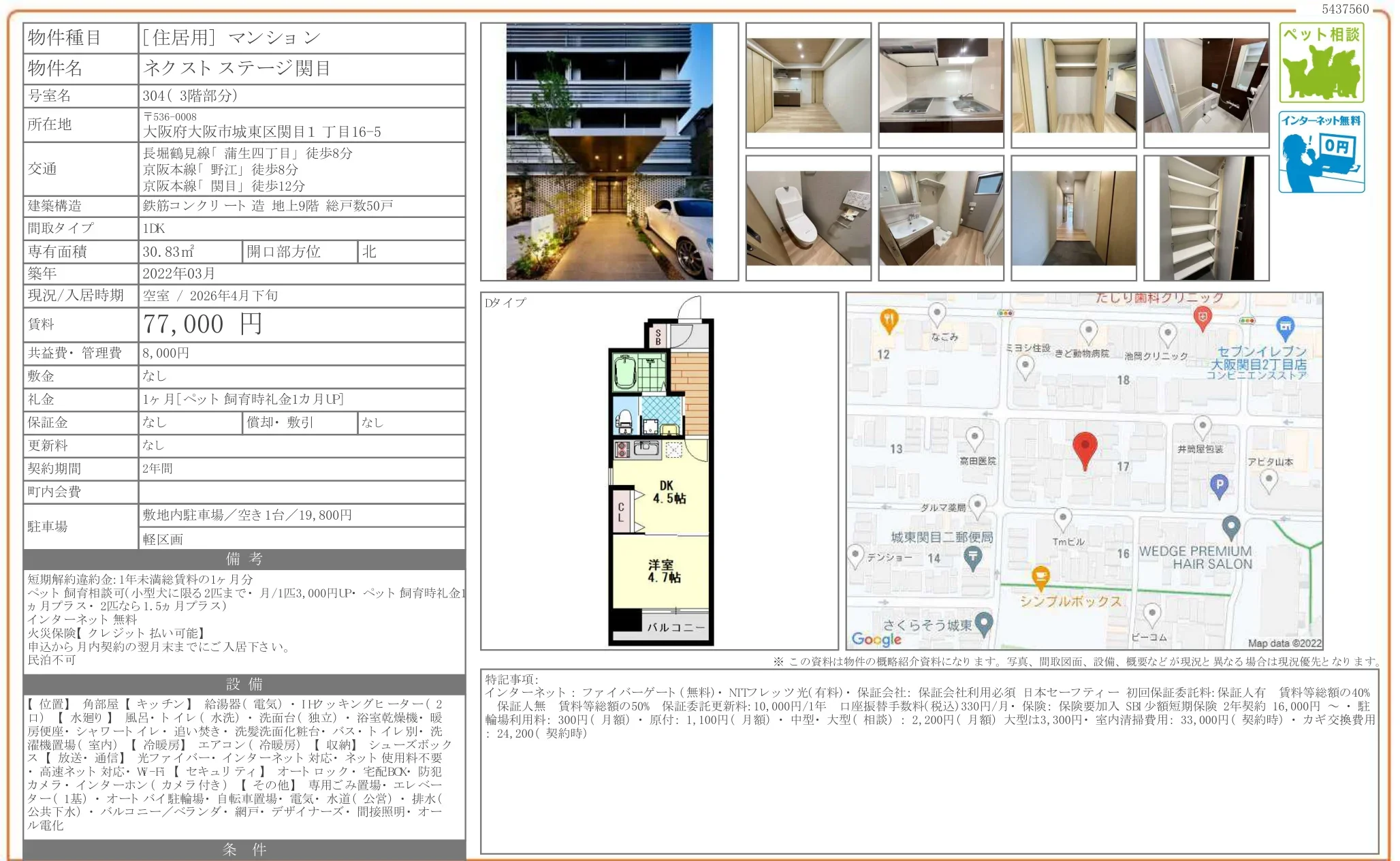Open the bathroom photo thumbnail
This screenshot has width=1400, height=861.
tap(1206, 85)
